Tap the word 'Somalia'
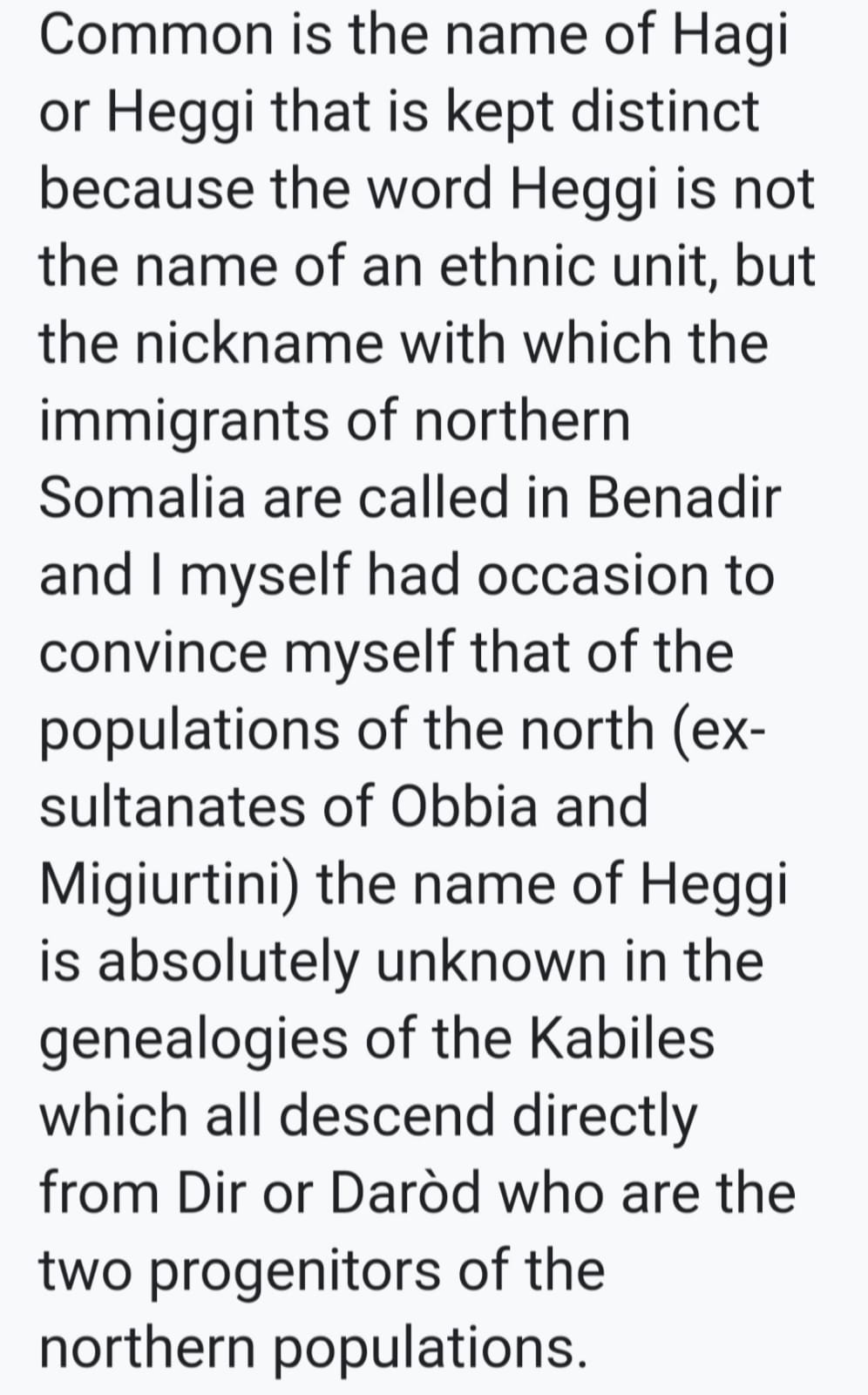Screen dimensions: 868x1395 pyautogui.click(x=143, y=499)
